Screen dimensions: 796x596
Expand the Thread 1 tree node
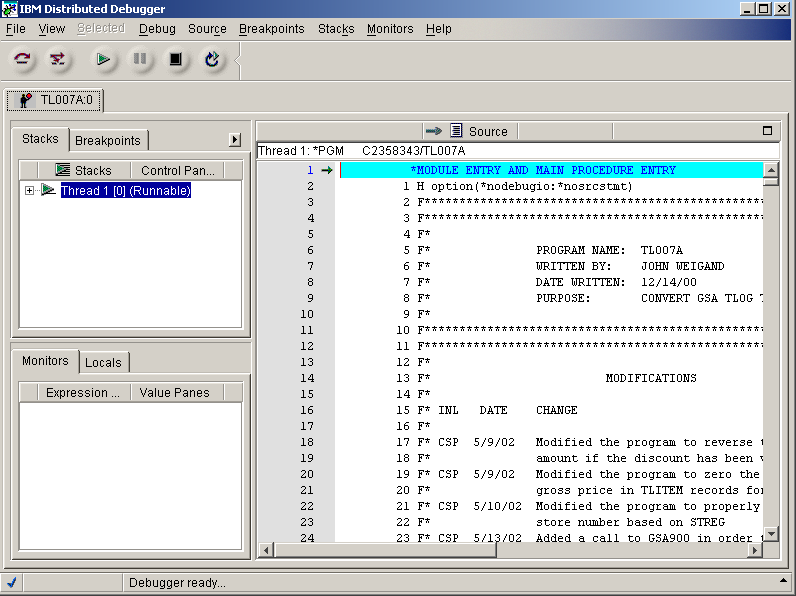(x=29, y=190)
